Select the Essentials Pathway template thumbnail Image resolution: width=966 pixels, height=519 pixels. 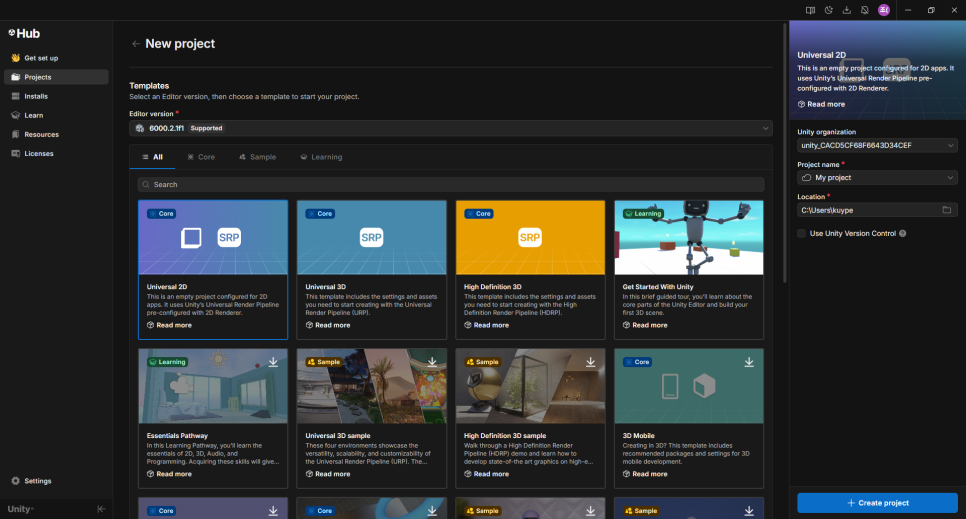(x=213, y=386)
